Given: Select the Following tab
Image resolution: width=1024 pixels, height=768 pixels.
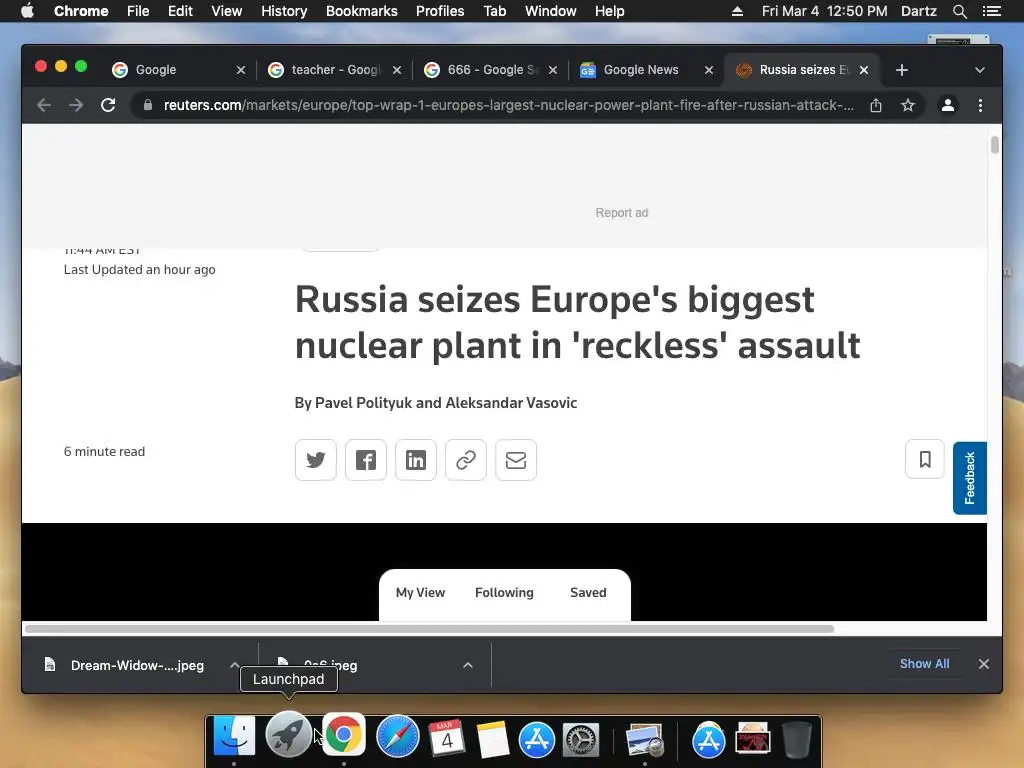Looking at the screenshot, I should (x=504, y=592).
